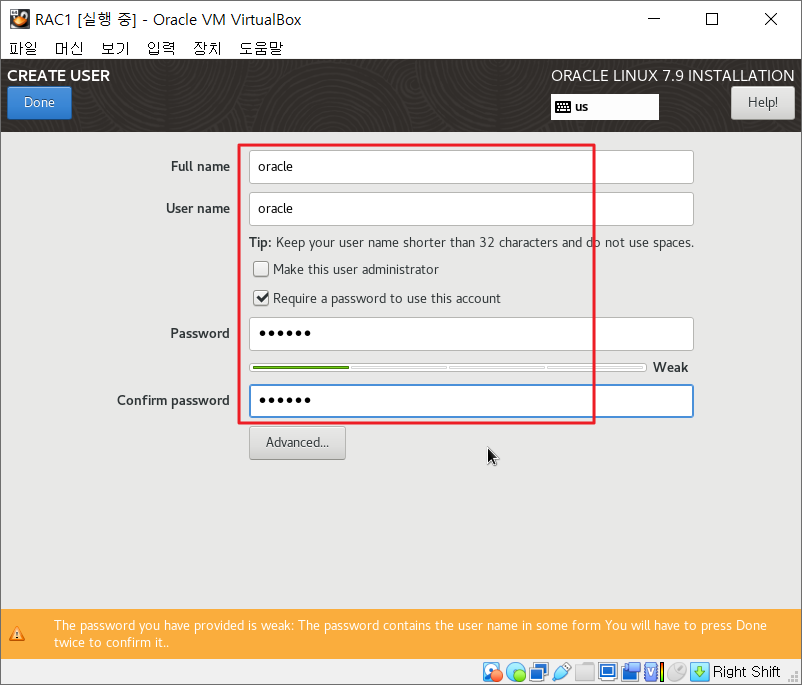Open the 입력 menu
Viewport: 802px width, 685px height.
pos(161,48)
